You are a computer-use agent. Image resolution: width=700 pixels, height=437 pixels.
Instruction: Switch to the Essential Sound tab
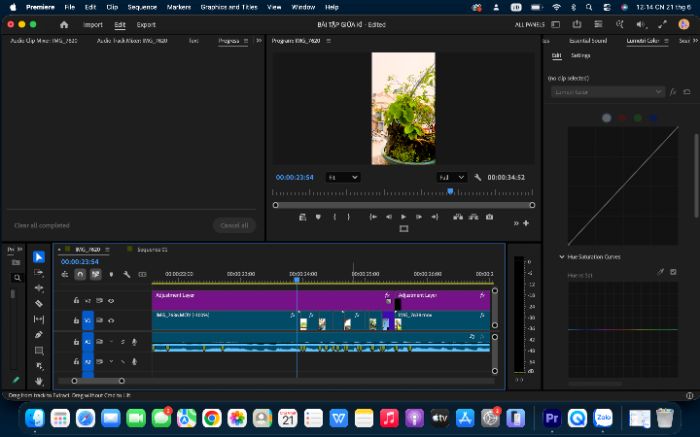pyautogui.click(x=588, y=41)
